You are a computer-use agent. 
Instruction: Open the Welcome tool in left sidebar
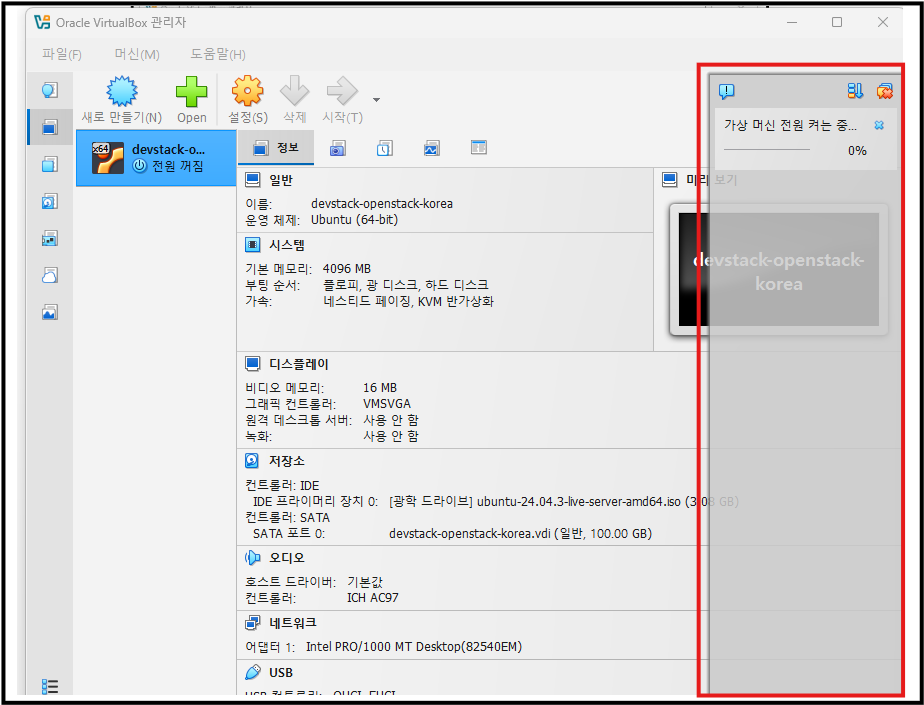pyautogui.click(x=50, y=90)
